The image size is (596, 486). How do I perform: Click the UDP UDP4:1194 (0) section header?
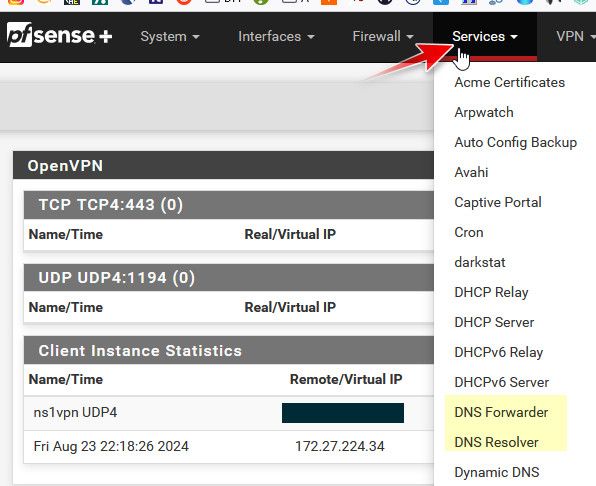click(x=228, y=278)
